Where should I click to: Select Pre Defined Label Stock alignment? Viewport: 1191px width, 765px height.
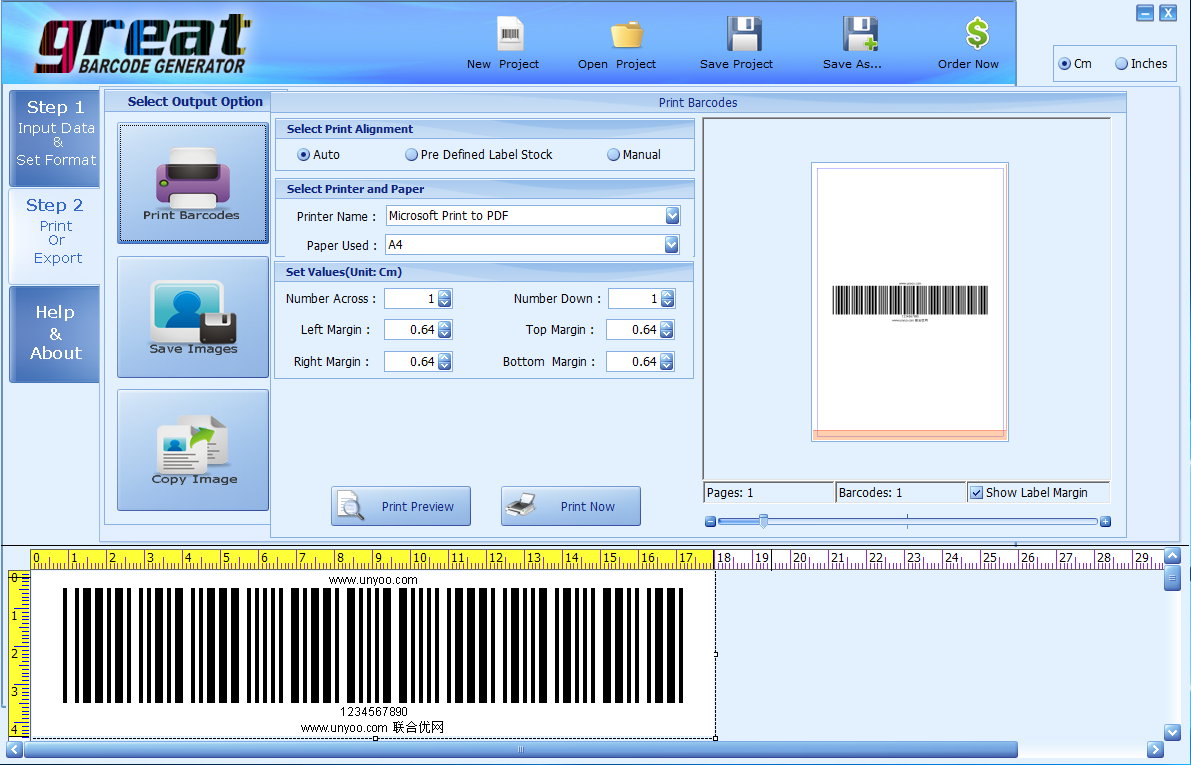coord(411,155)
